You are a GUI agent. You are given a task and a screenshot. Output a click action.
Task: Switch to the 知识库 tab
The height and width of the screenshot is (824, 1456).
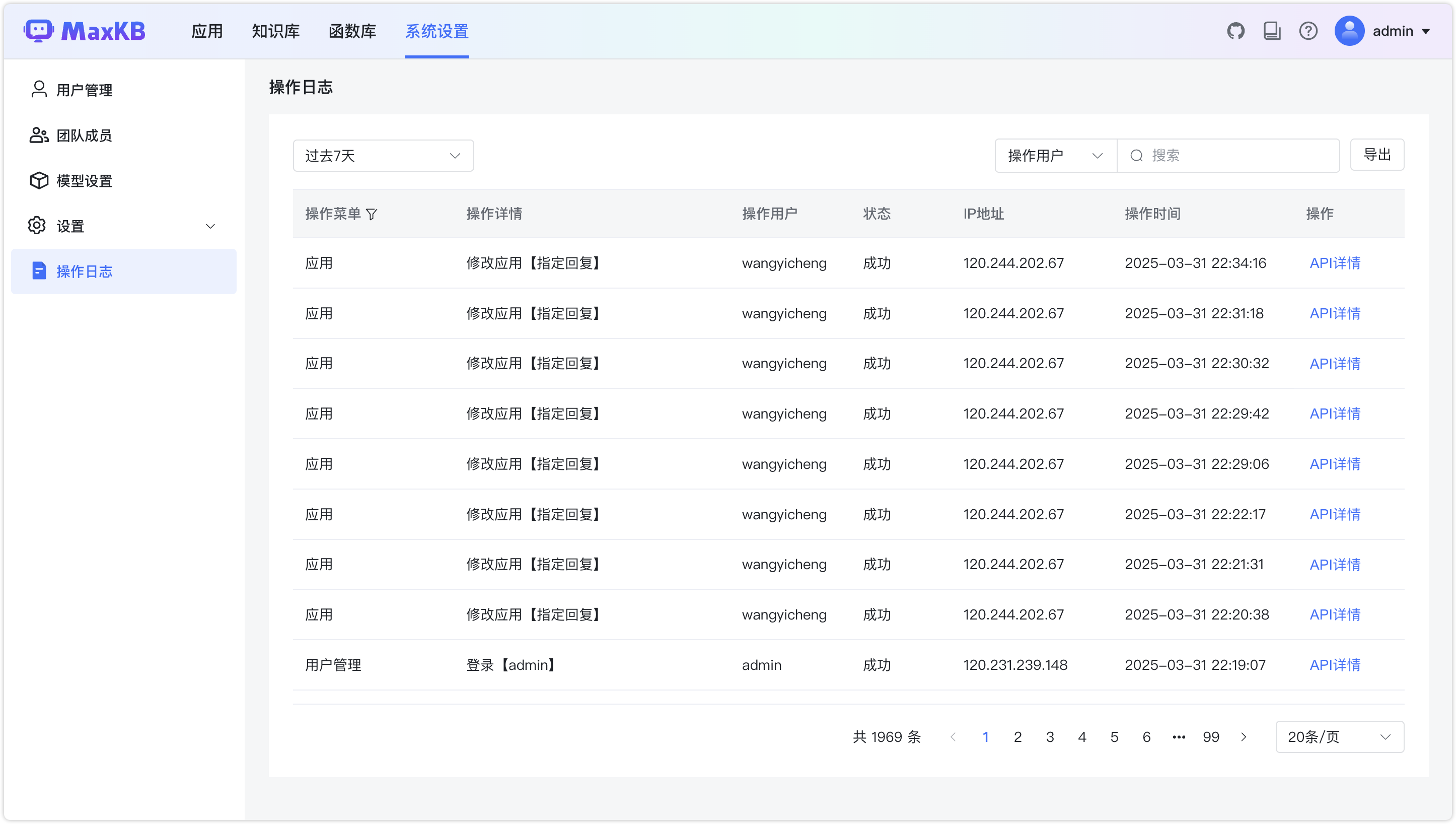tap(275, 31)
